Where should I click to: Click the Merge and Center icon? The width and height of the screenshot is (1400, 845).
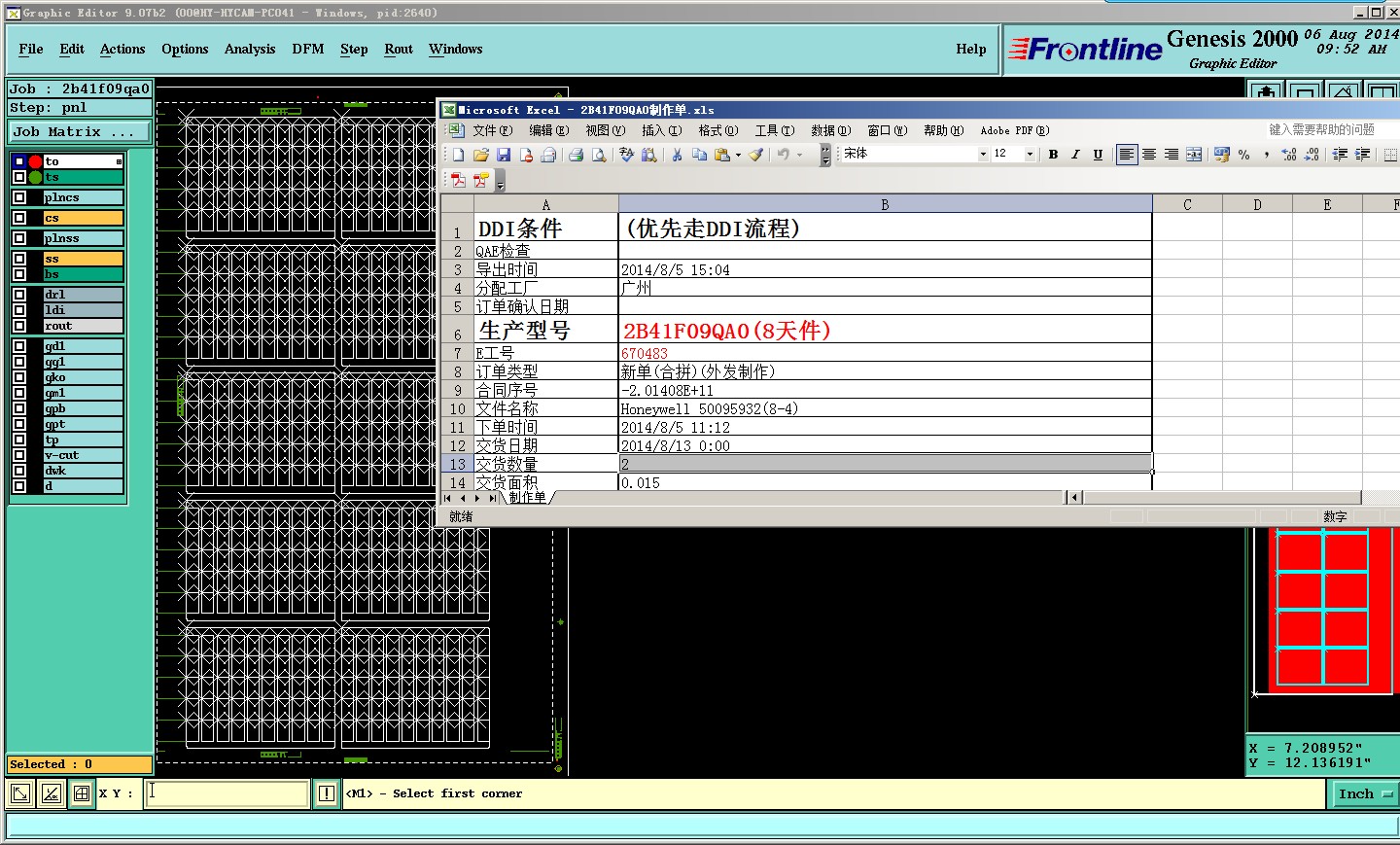point(1194,155)
